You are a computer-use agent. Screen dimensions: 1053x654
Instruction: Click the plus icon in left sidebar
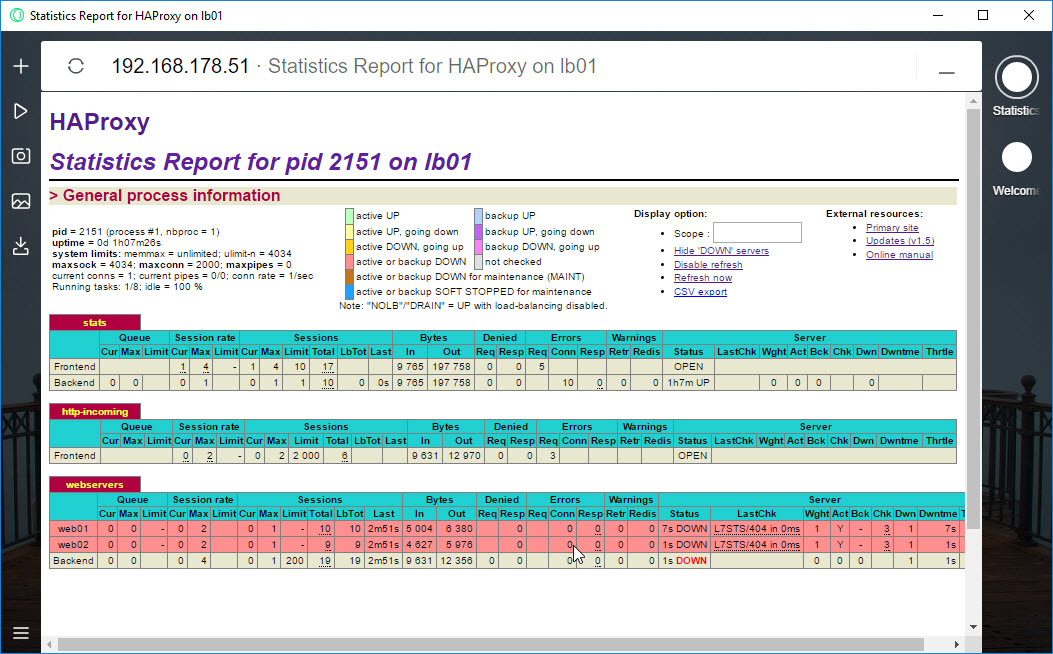click(21, 66)
